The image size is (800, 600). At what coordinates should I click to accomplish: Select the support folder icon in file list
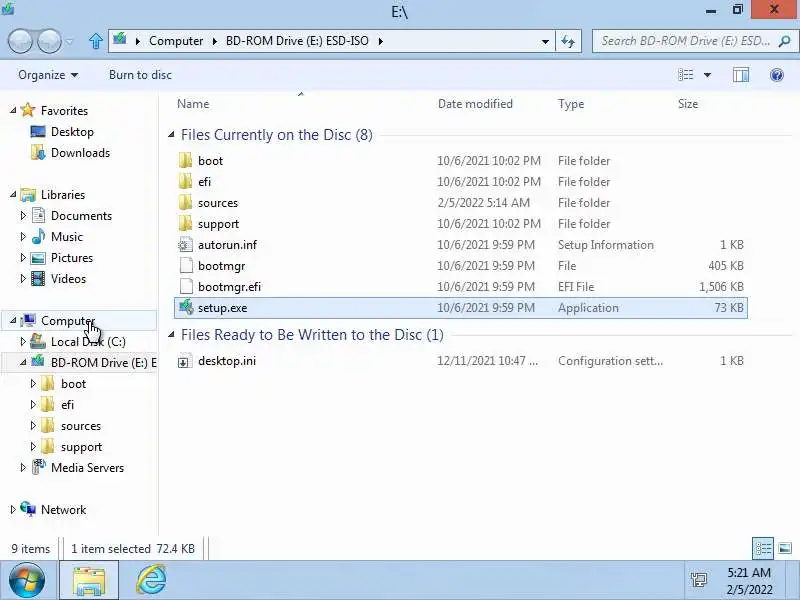pos(185,223)
